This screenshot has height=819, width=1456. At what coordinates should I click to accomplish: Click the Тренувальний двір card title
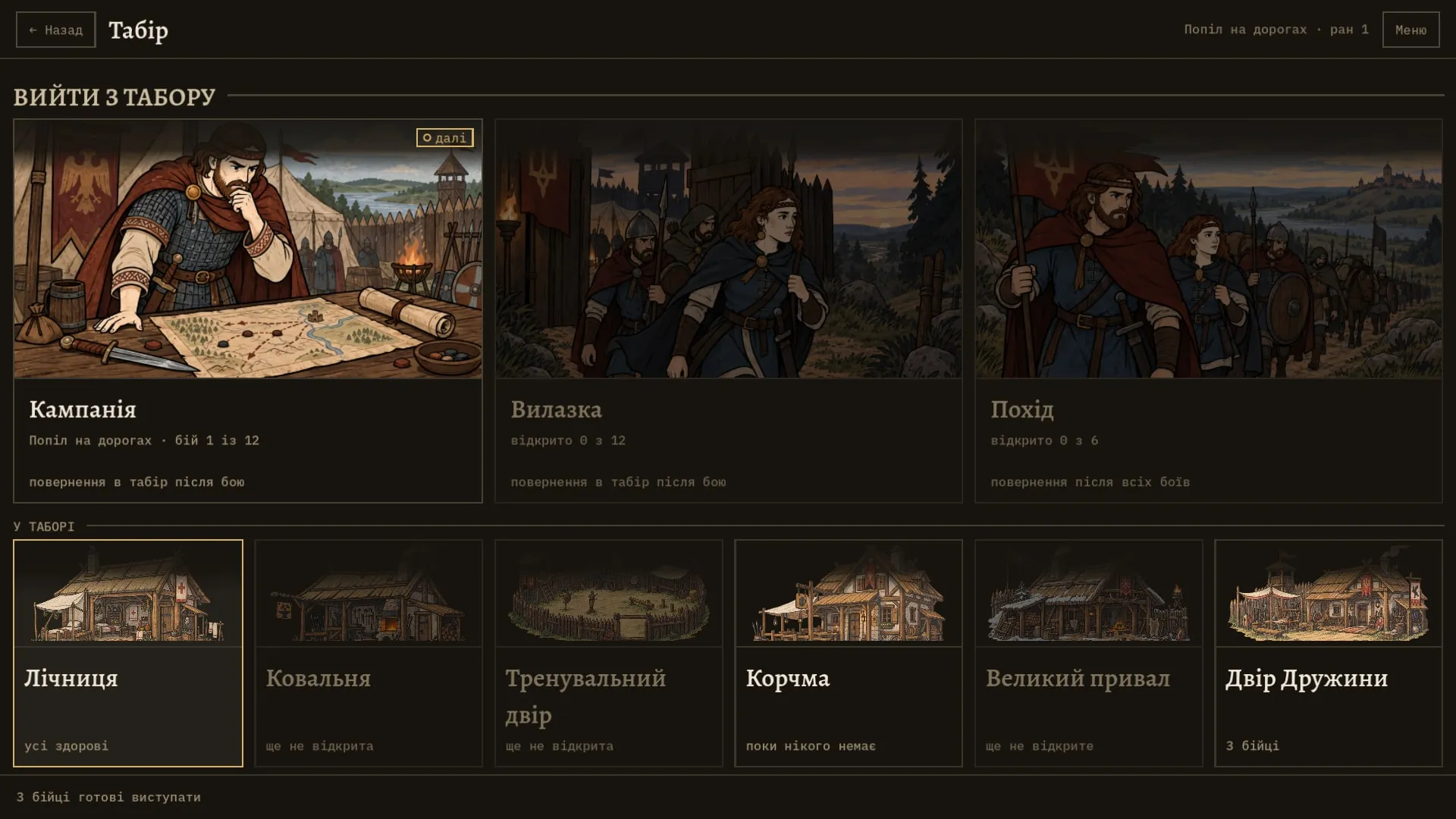(x=585, y=696)
